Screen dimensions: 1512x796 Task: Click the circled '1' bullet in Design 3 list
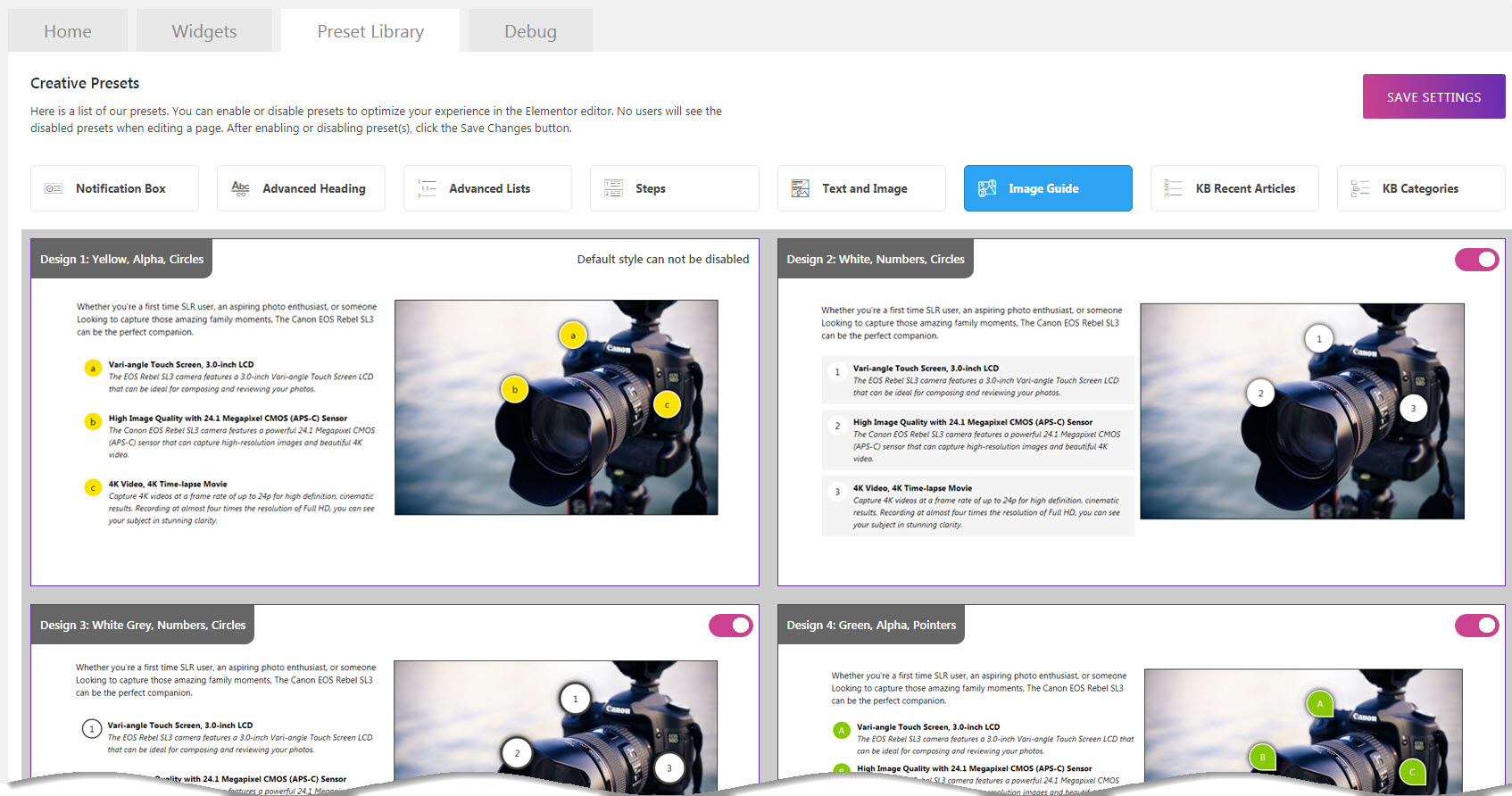(91, 729)
